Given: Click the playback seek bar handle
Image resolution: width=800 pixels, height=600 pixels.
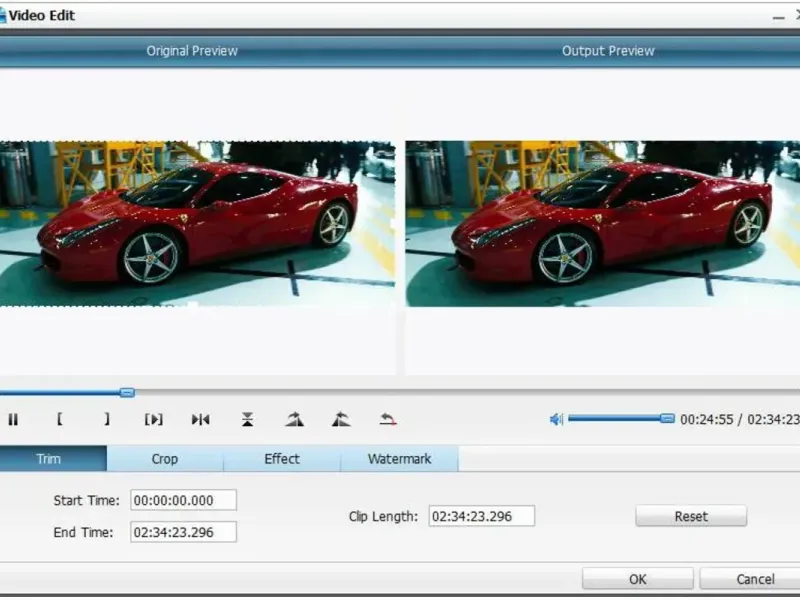Looking at the screenshot, I should tap(127, 393).
